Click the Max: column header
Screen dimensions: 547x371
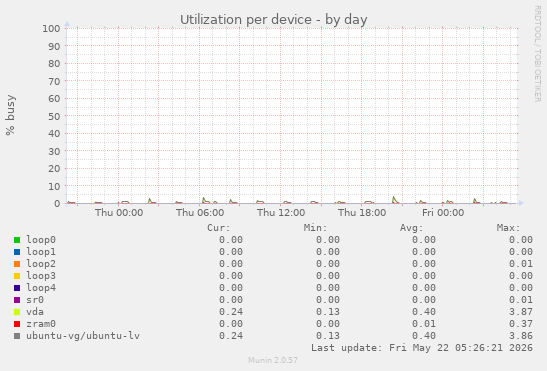point(509,228)
